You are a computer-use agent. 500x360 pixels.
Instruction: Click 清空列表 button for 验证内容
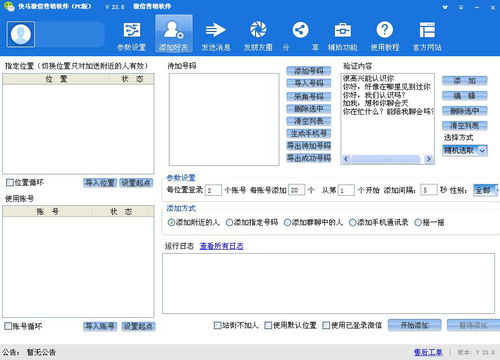[x=465, y=126]
